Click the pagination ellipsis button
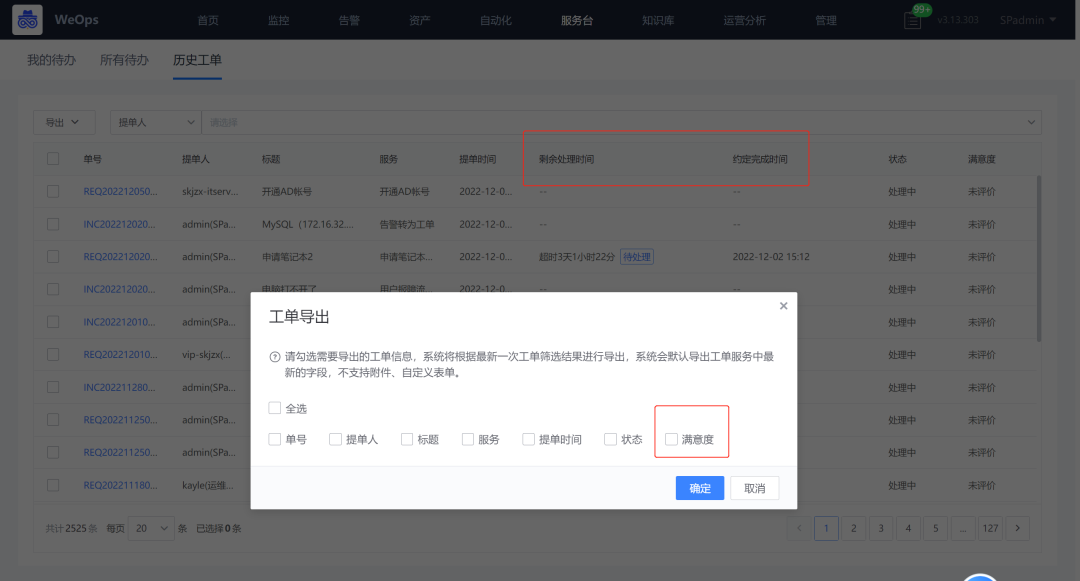This screenshot has height=581, width=1080. pyautogui.click(x=963, y=528)
